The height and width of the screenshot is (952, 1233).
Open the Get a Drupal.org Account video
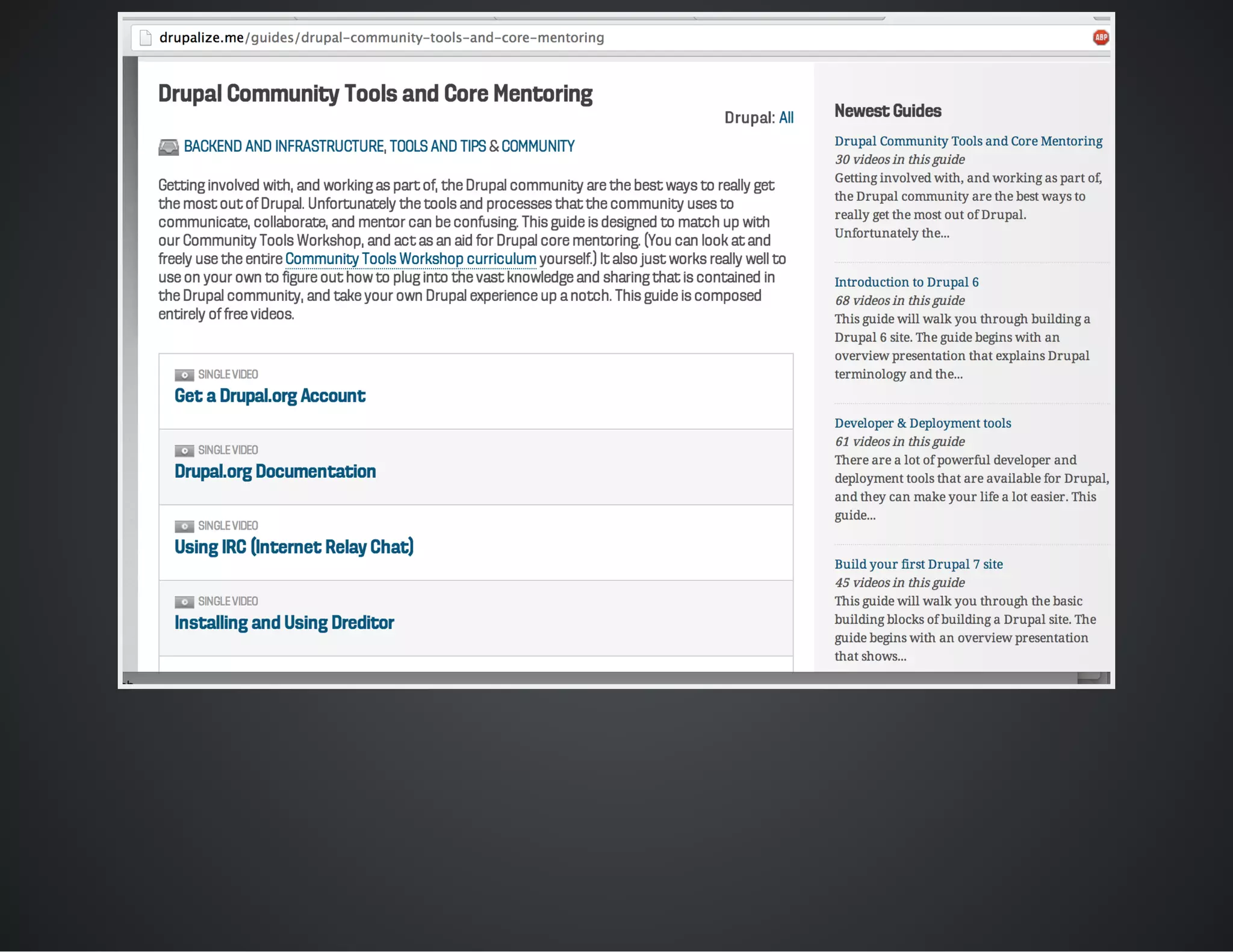(270, 396)
